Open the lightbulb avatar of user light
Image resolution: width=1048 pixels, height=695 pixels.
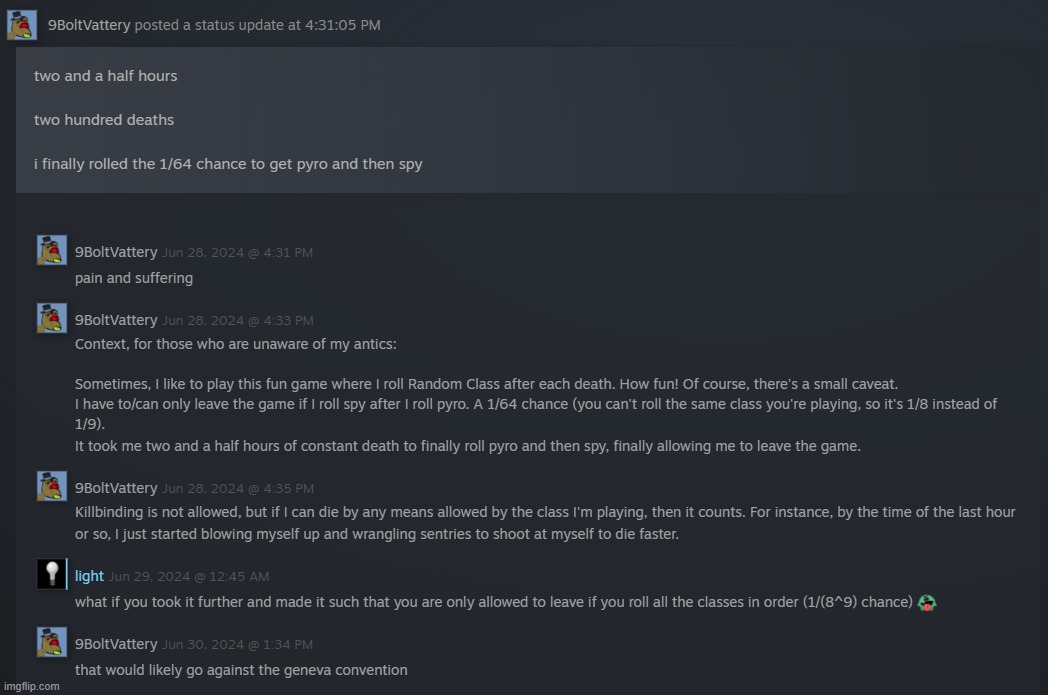pyautogui.click(x=51, y=574)
